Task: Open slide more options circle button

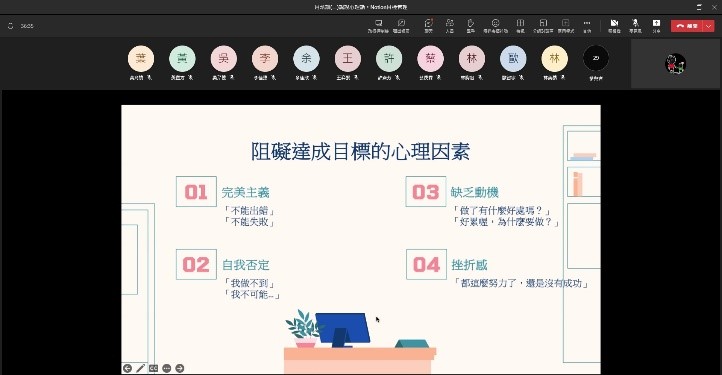Action: click(167, 368)
